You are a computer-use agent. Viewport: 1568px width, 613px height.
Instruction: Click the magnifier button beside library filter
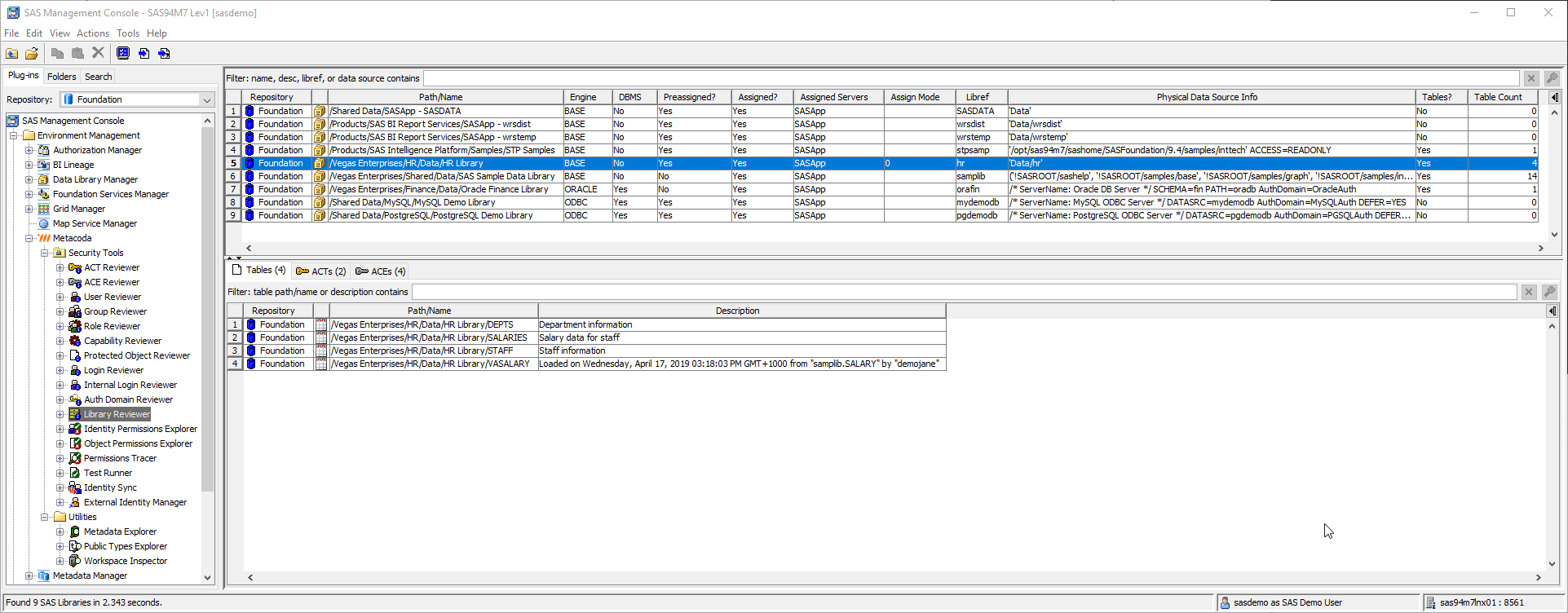pyautogui.click(x=1552, y=78)
